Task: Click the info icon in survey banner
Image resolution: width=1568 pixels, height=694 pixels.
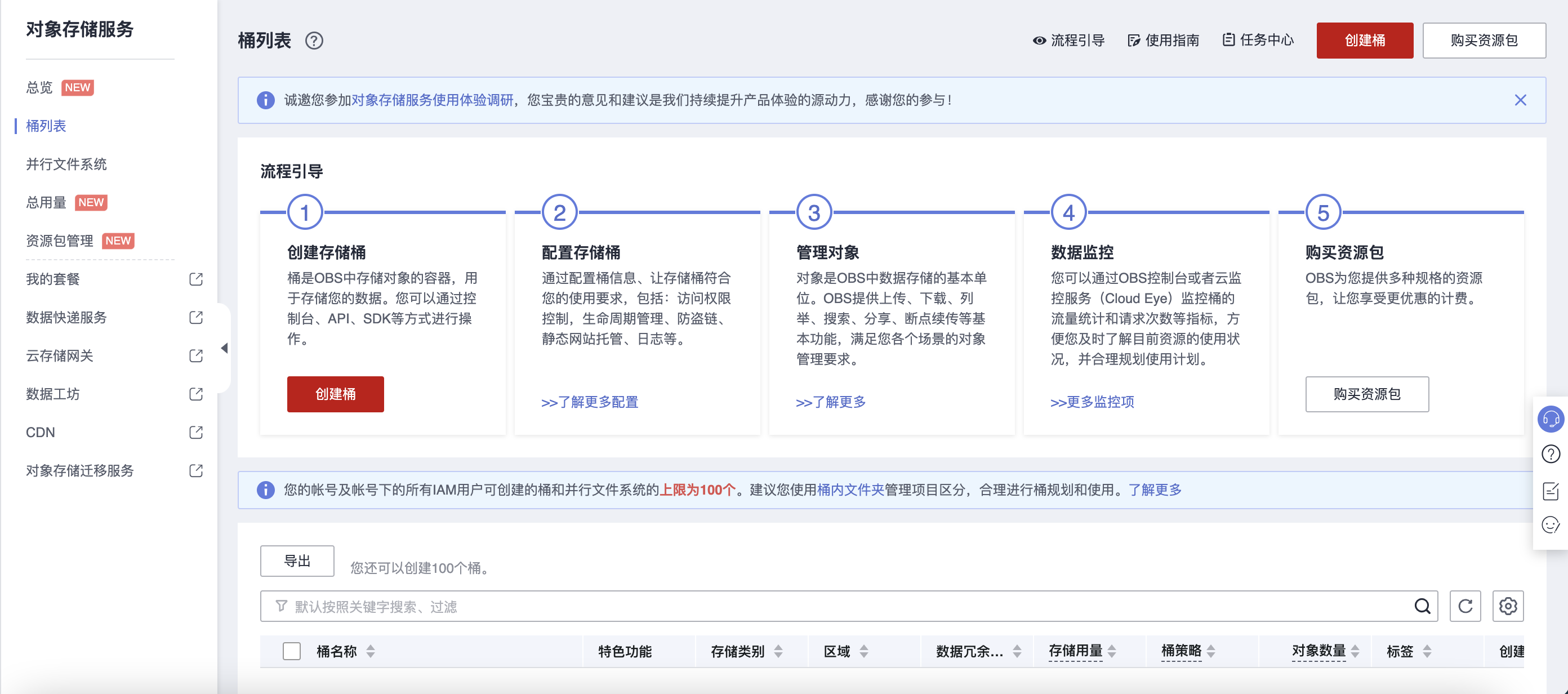Action: tap(265, 100)
